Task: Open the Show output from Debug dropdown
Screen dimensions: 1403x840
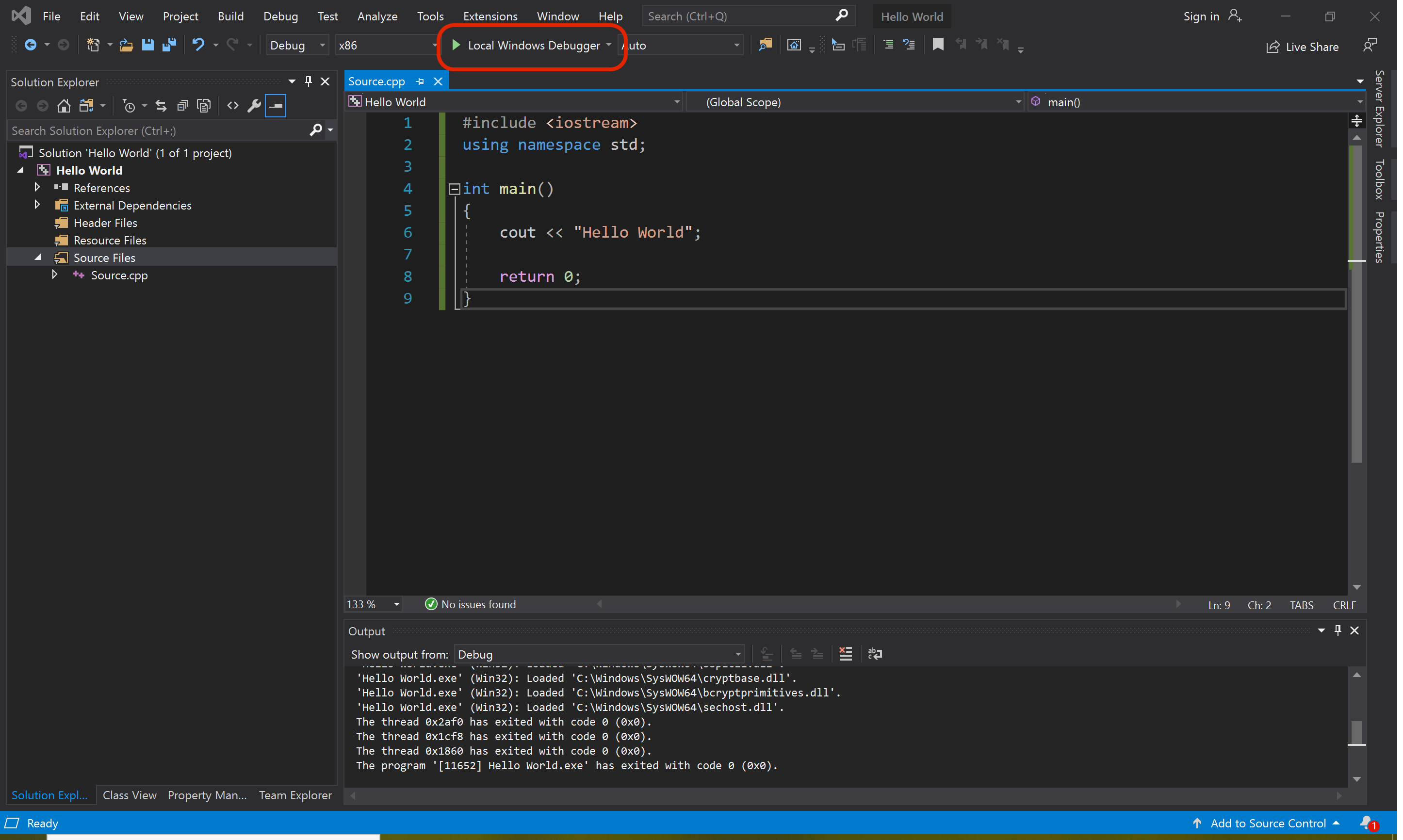Action: pyautogui.click(x=599, y=654)
